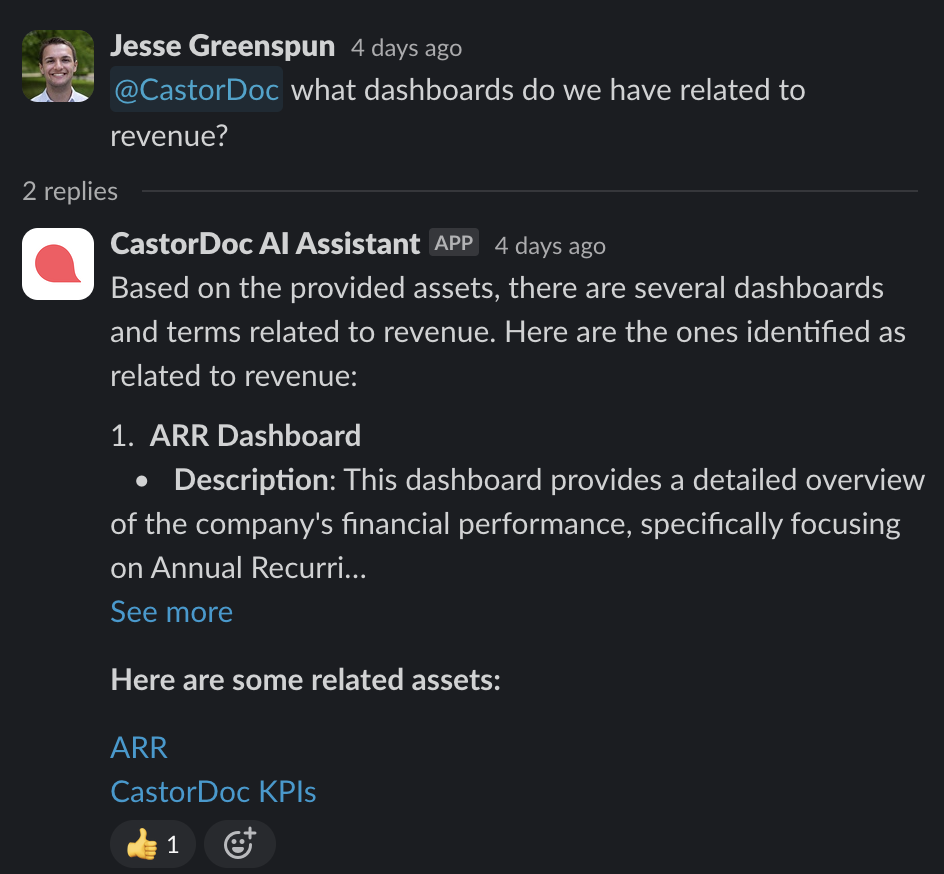Toggle the thumbs up reaction
This screenshot has height=874, width=944.
[153, 845]
